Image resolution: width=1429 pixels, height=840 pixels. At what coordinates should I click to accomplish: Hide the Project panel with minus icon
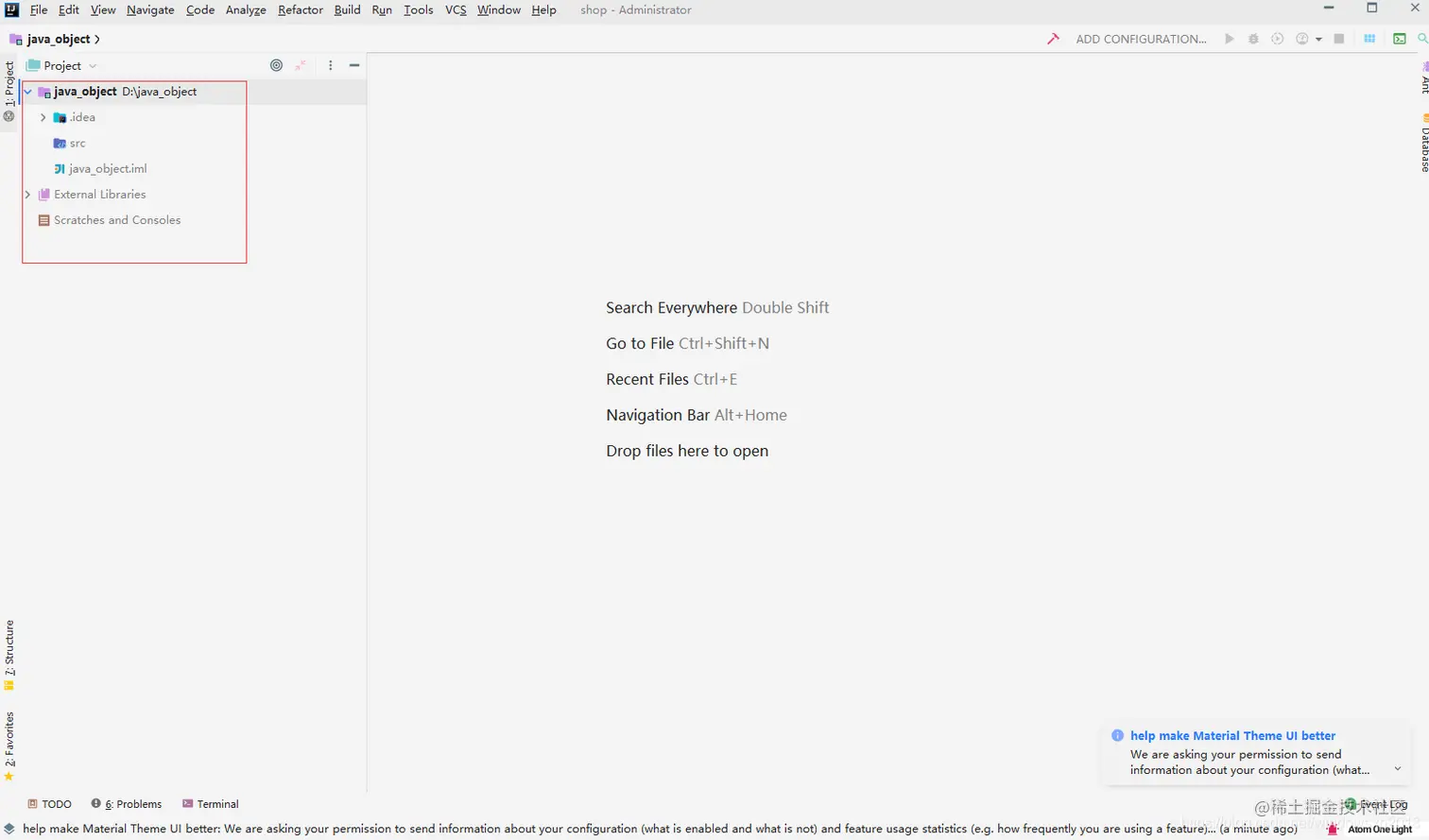(354, 65)
